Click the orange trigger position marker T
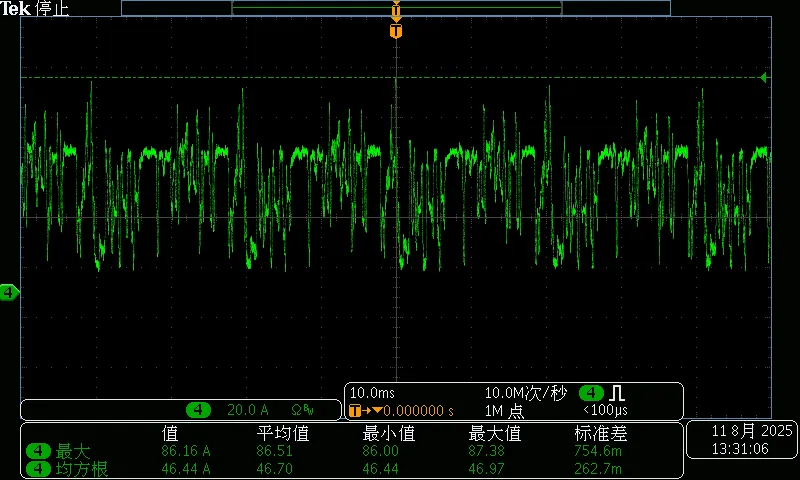 (x=396, y=31)
